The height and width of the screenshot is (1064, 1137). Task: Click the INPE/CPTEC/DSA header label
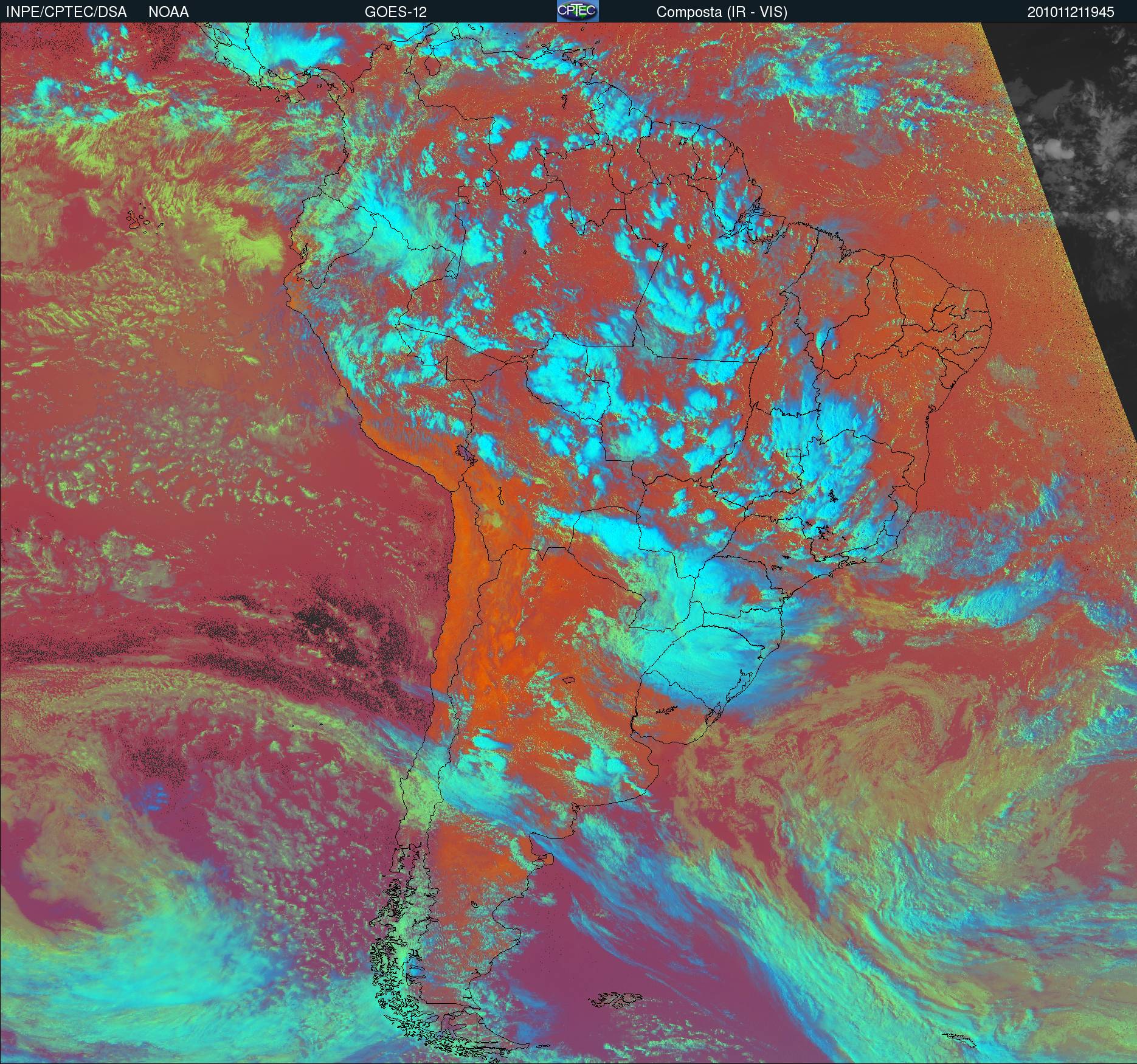[x=66, y=12]
